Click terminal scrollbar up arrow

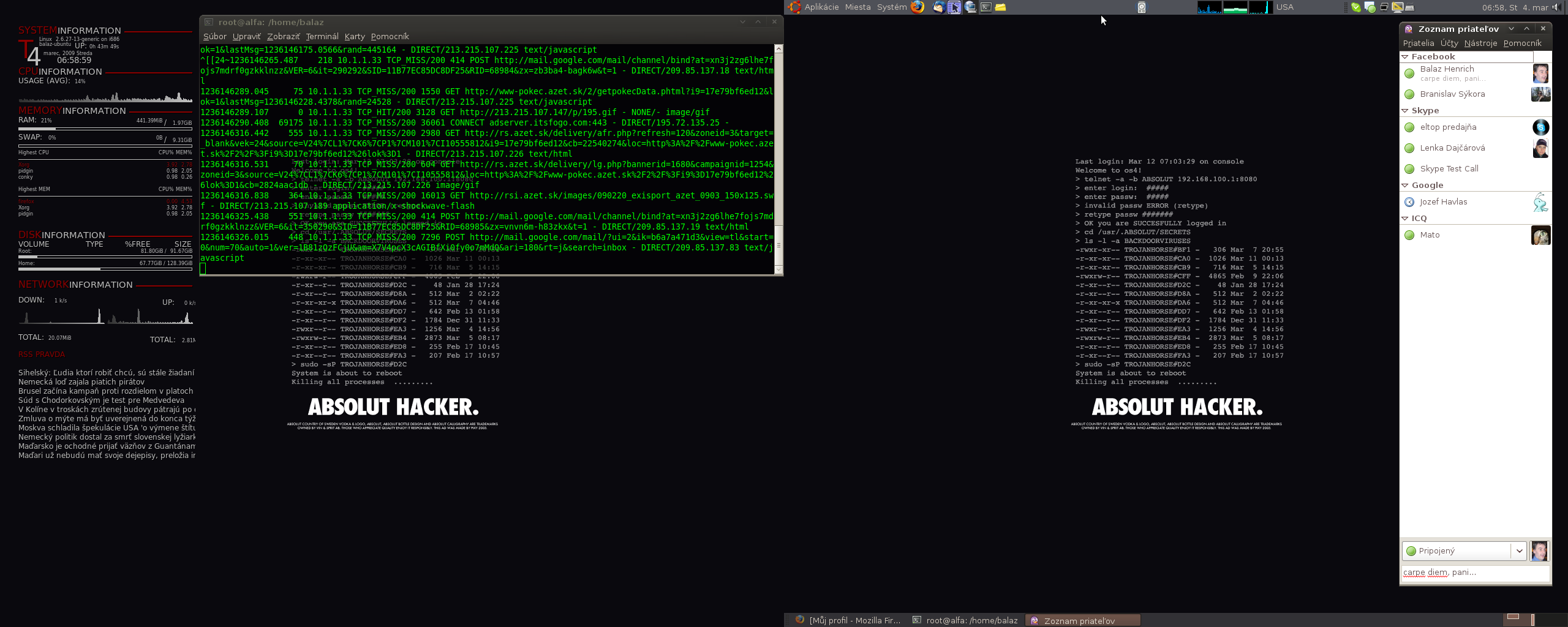coord(778,48)
